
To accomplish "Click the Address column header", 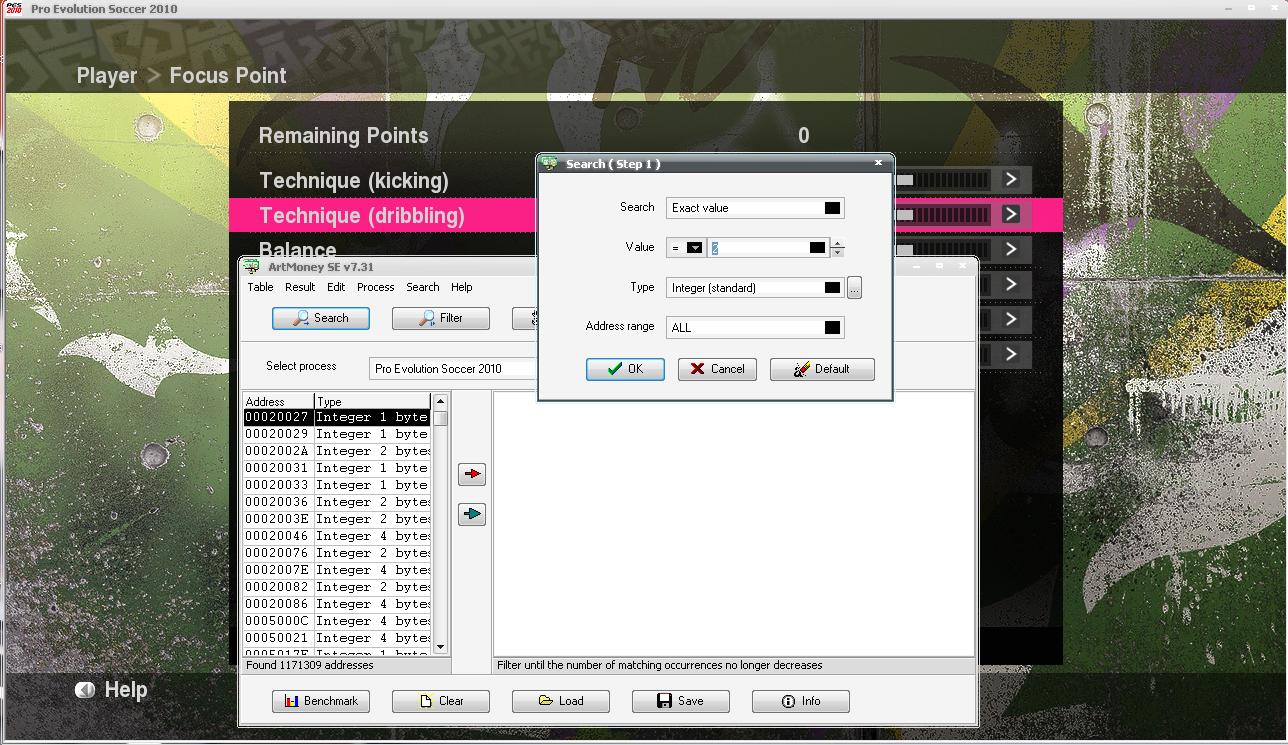I will pos(279,401).
